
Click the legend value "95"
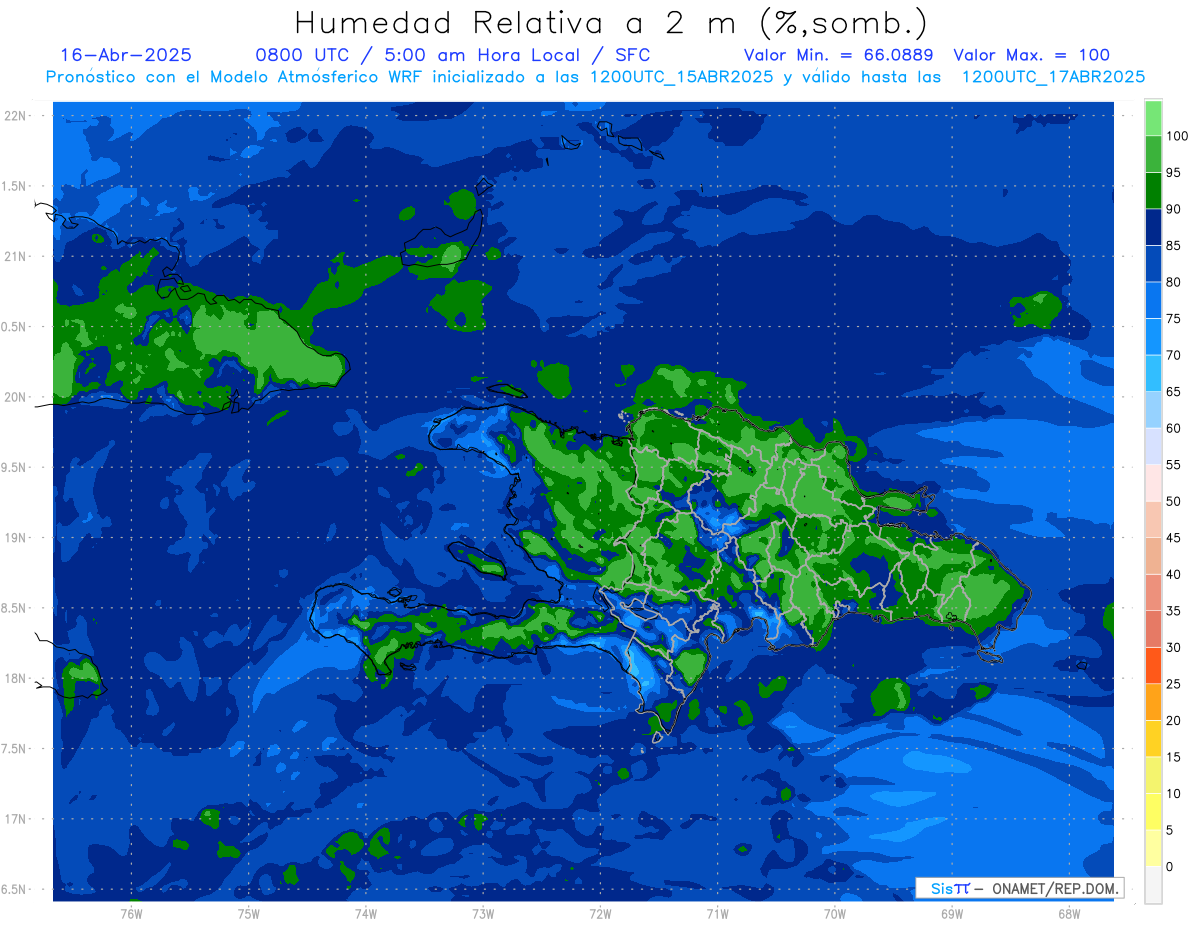click(x=1173, y=172)
